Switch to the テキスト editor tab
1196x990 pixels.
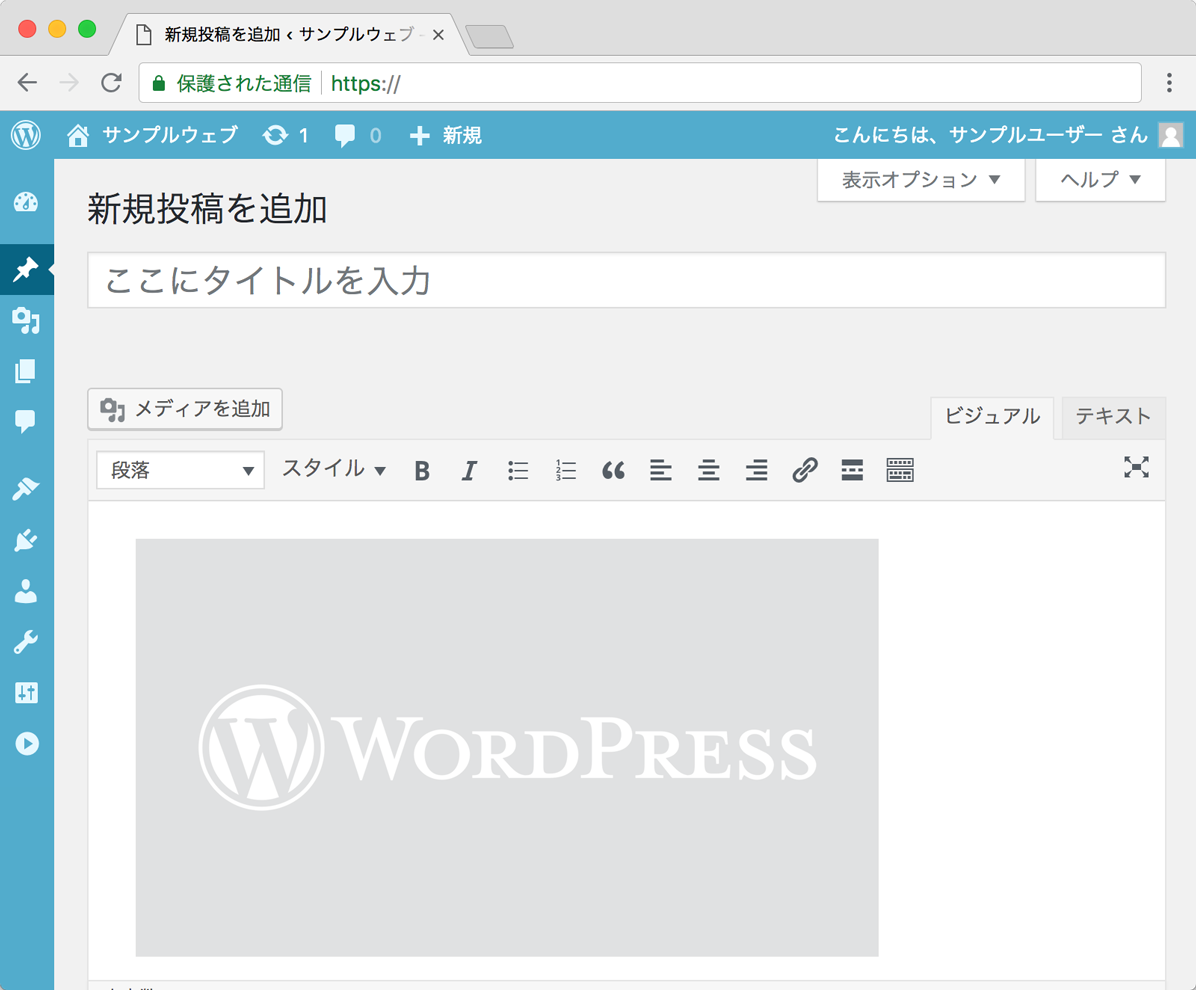pos(1113,417)
